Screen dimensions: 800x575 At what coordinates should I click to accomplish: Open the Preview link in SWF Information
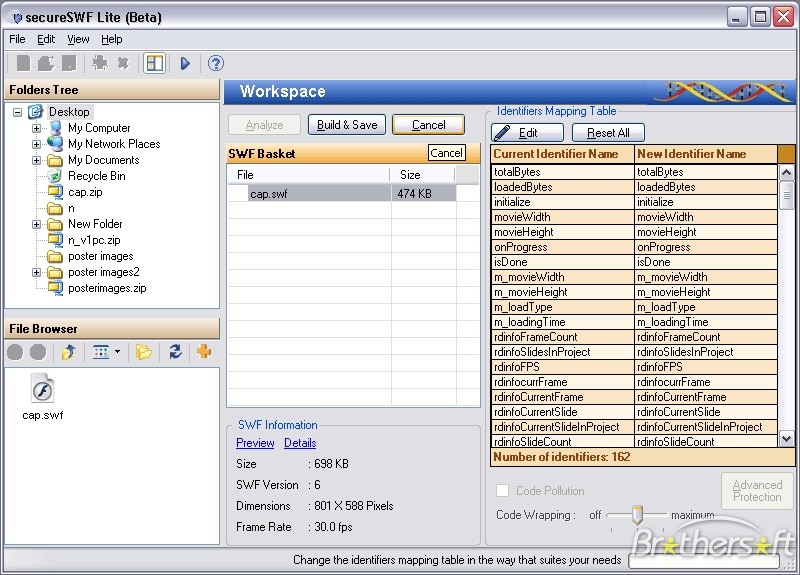[x=255, y=443]
